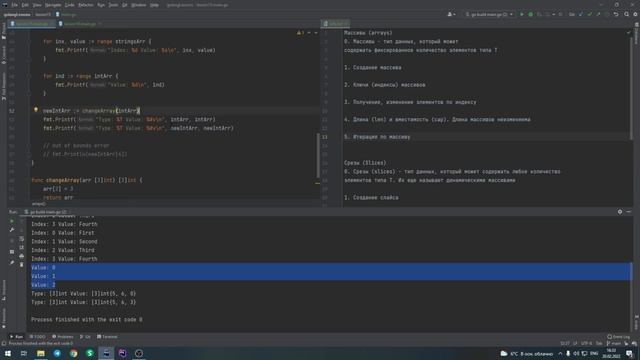The width and height of the screenshot is (640, 360).
Task: Rerun program with green play icon in Run panel
Action: (x=12, y=221)
